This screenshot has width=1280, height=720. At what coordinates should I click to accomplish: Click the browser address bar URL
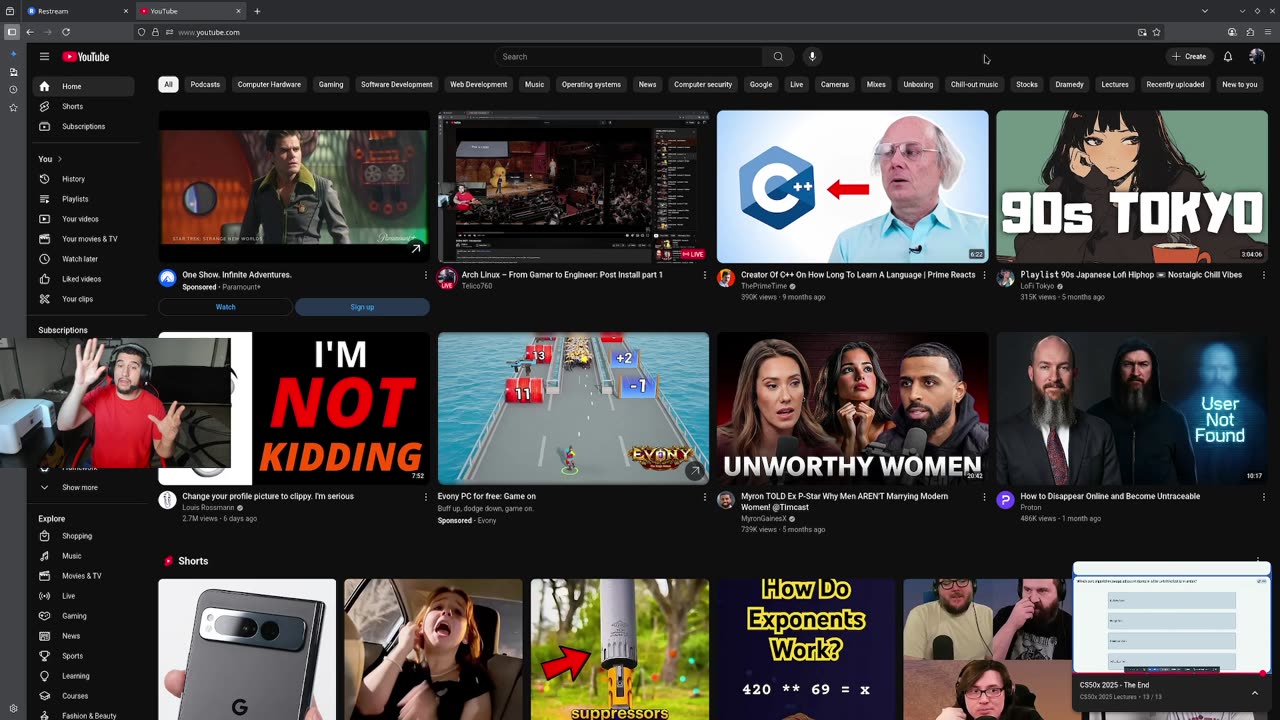pos(209,32)
